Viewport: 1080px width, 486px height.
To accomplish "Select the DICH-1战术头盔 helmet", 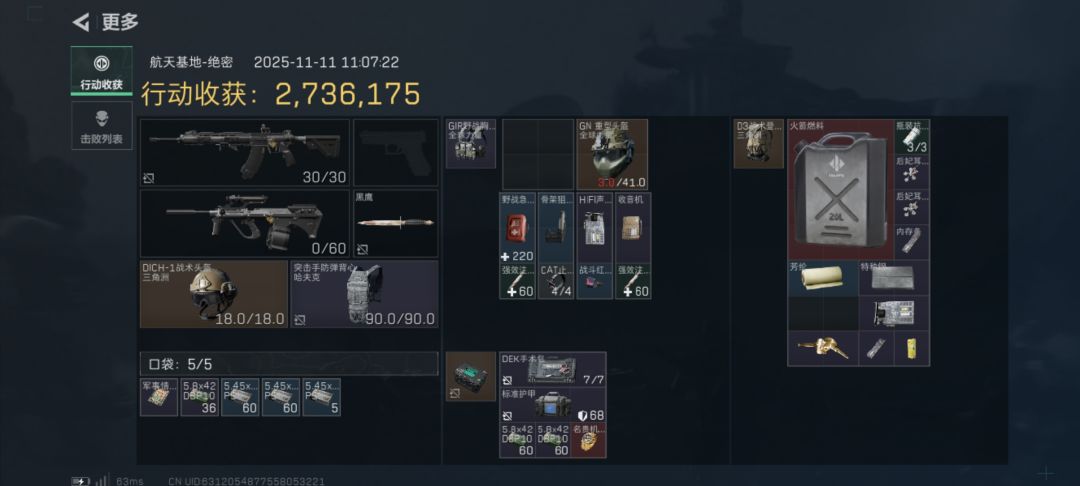I will click(x=214, y=294).
